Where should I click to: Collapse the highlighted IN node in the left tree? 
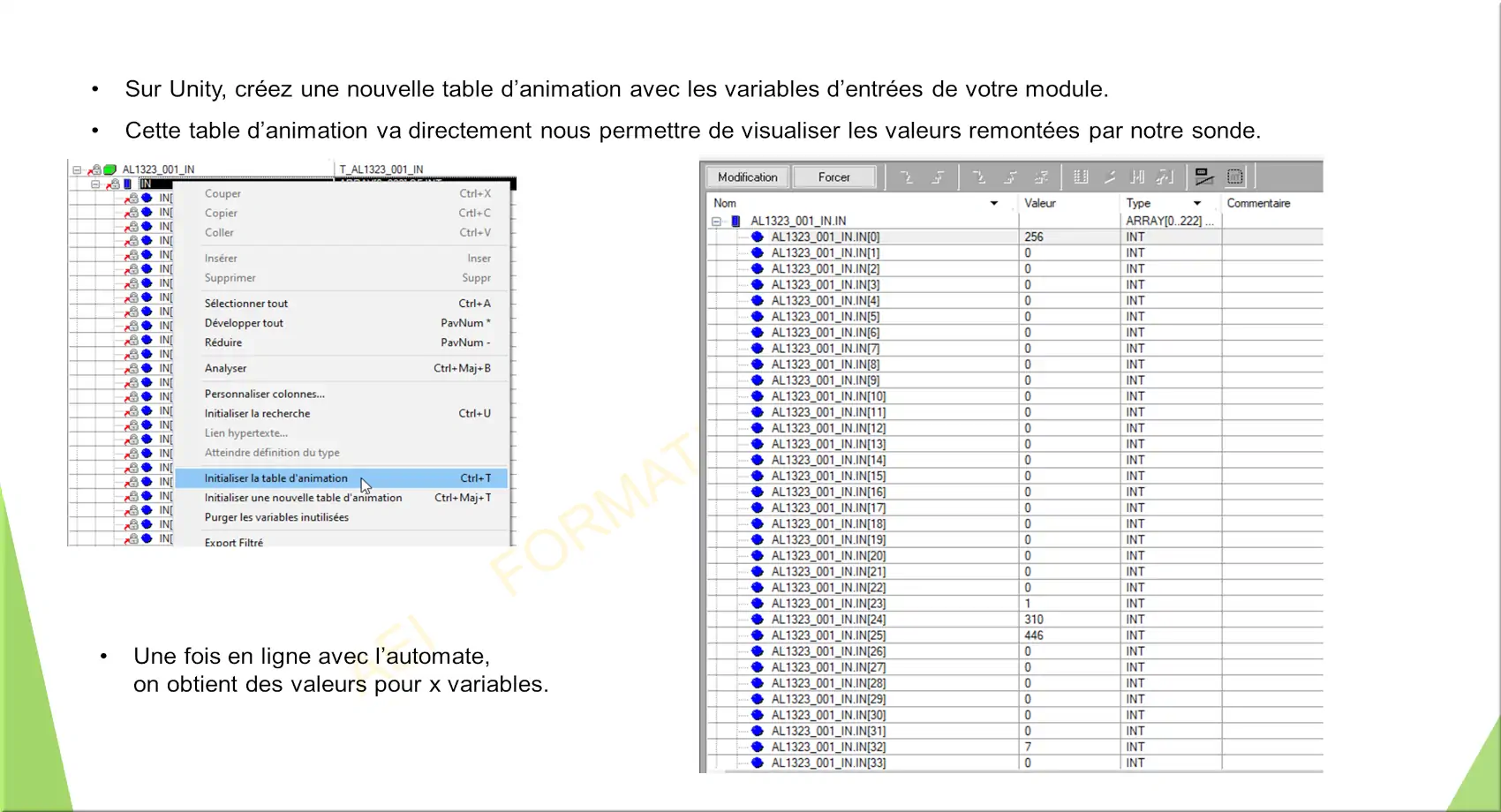(x=95, y=184)
